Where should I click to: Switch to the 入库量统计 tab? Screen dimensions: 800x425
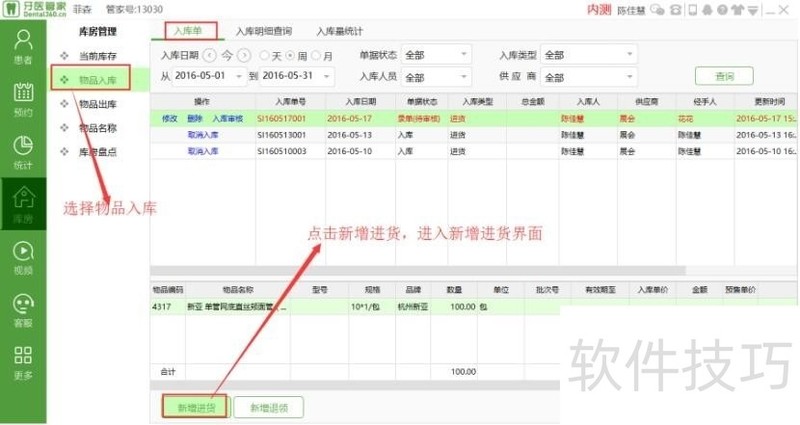click(x=339, y=31)
